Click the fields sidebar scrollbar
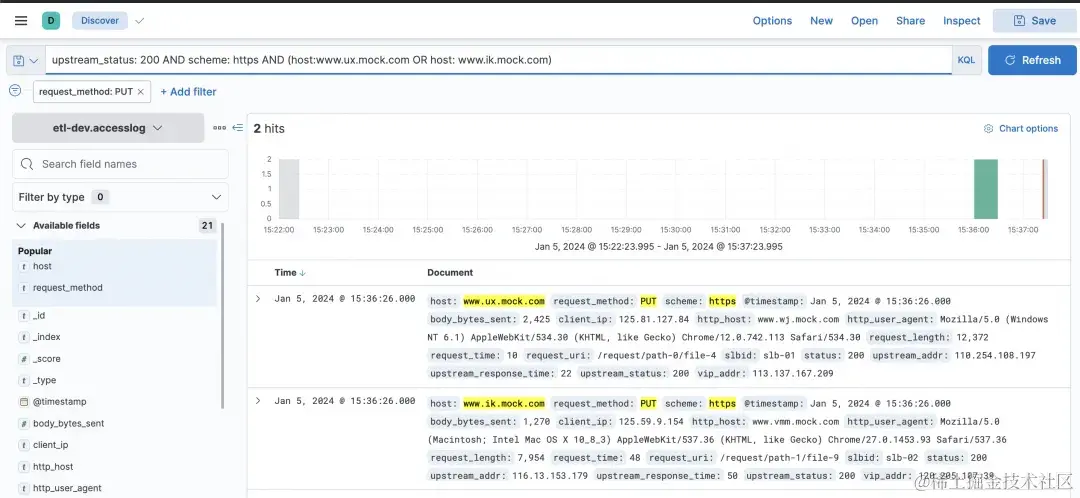The image size is (1080, 498). (222, 315)
